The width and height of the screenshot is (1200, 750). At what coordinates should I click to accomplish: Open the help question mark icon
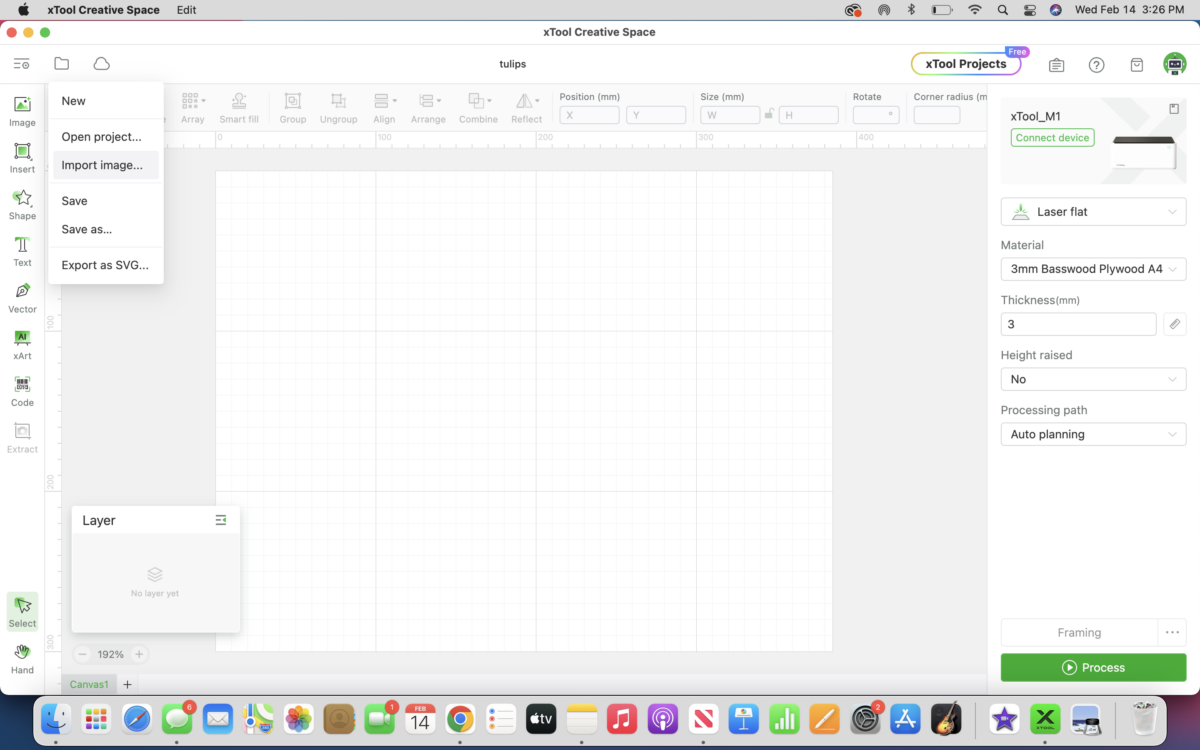pyautogui.click(x=1097, y=65)
